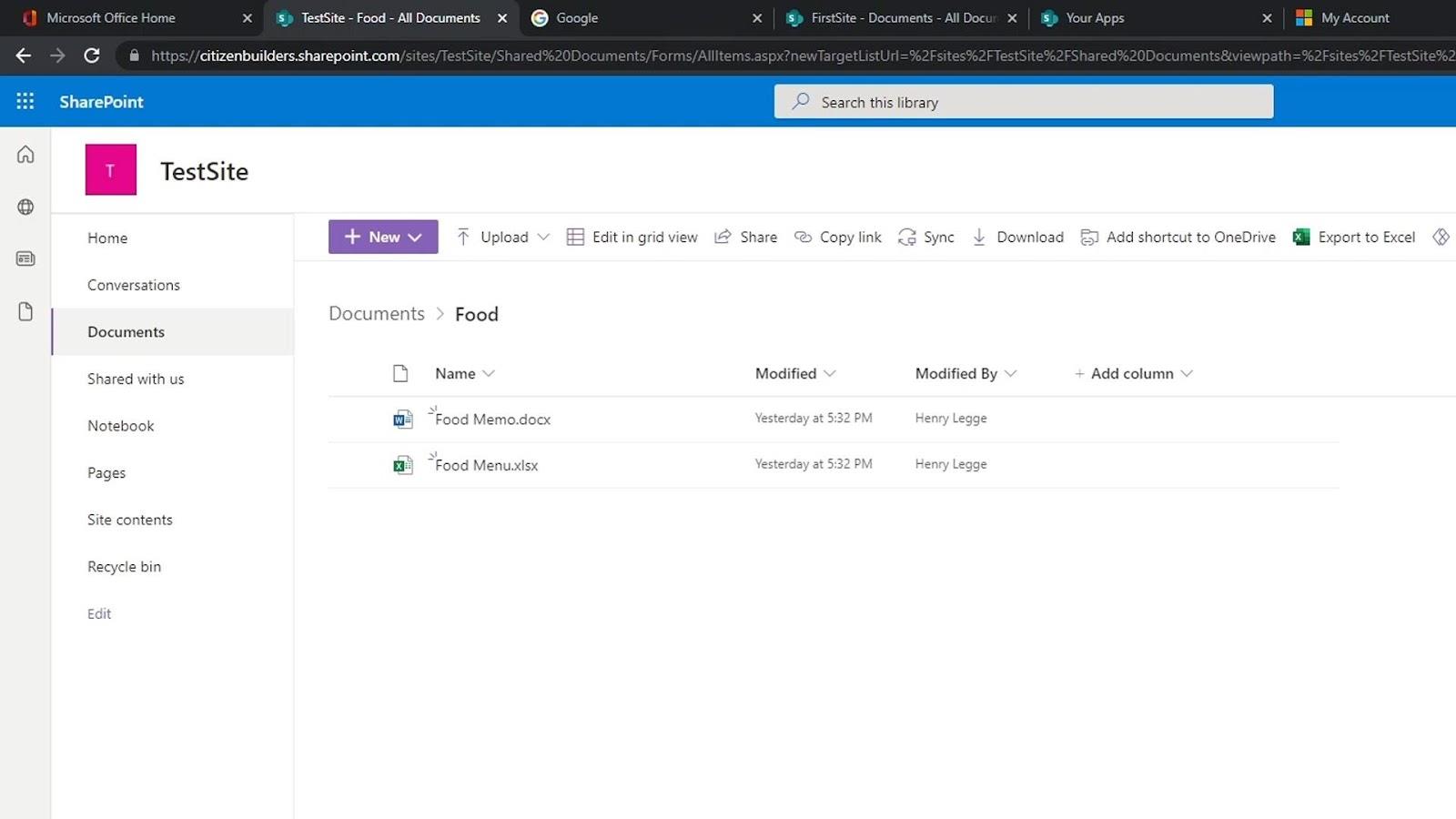The image size is (1456, 819).
Task: Go to Documents in breadcrumb
Action: (x=377, y=314)
